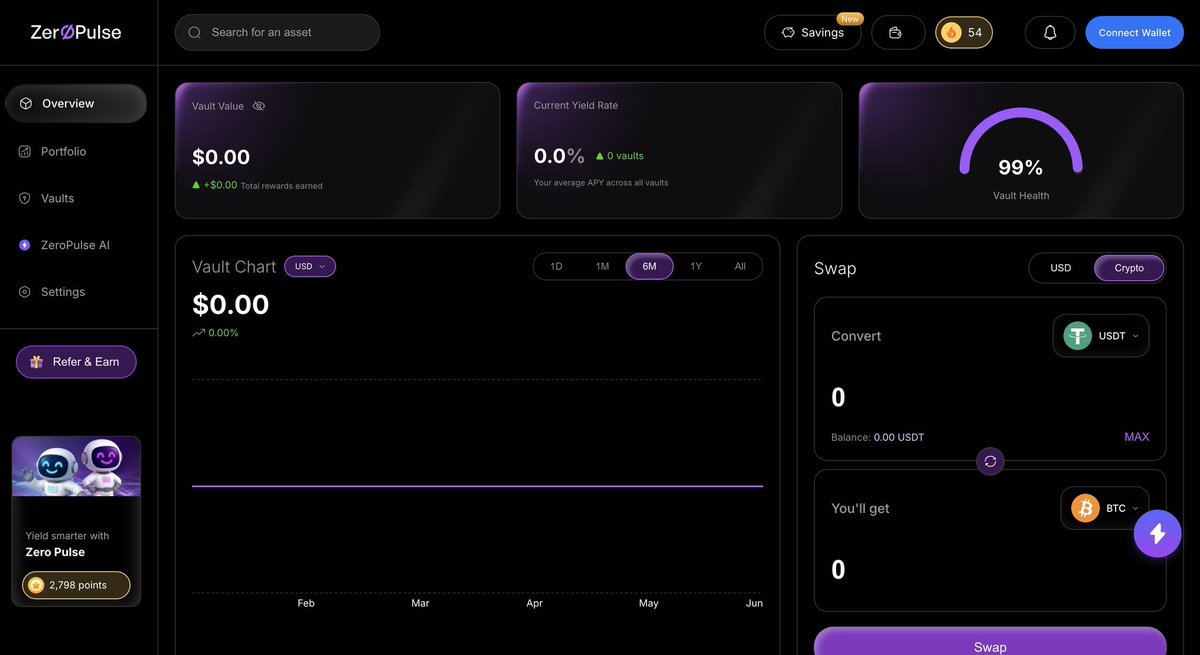Switch the Swap panel to USD mode
1200x655 pixels.
(x=1060, y=267)
